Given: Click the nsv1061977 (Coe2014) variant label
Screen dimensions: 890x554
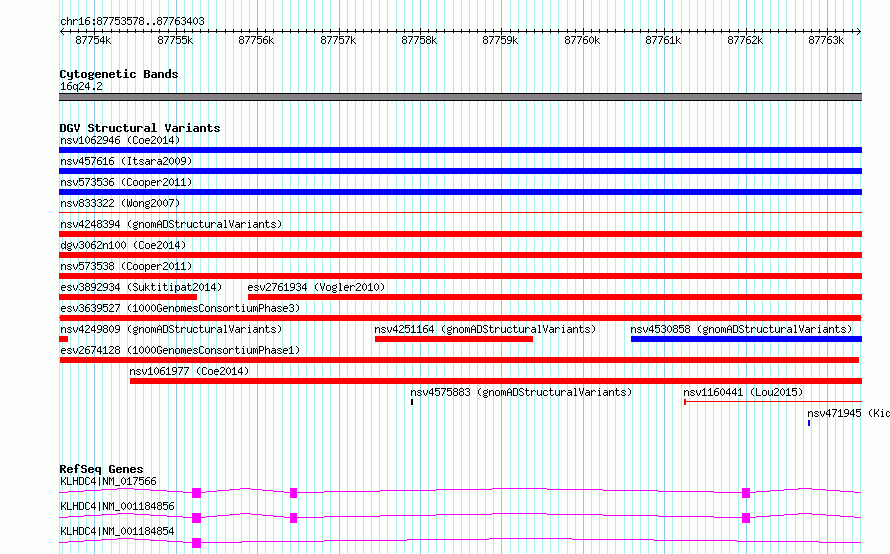Looking at the screenshot, I should click(189, 371).
